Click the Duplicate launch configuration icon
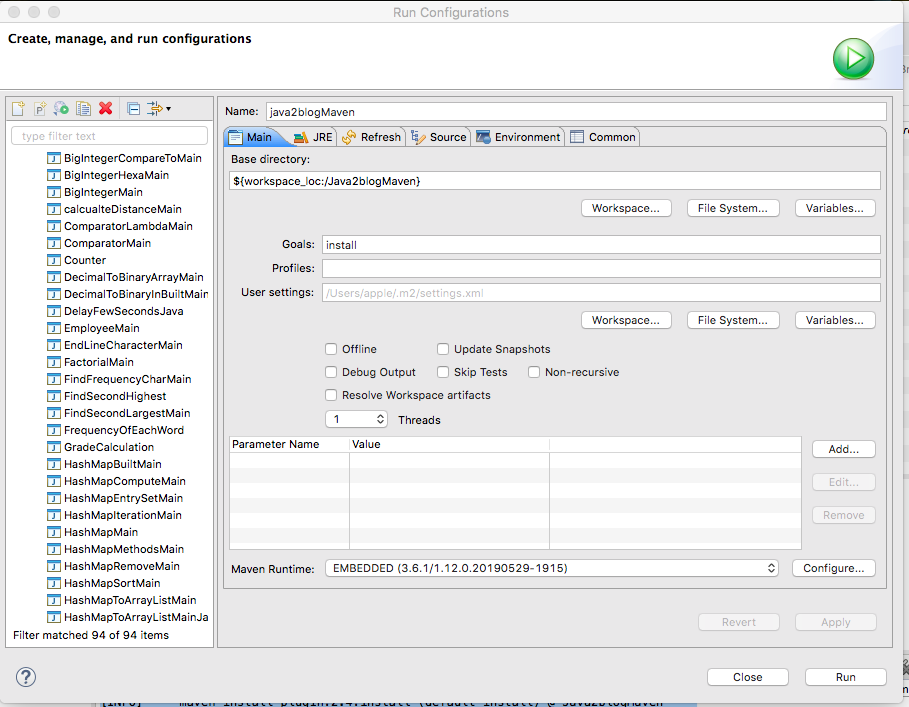Screen dimensions: 909x707 (83, 108)
